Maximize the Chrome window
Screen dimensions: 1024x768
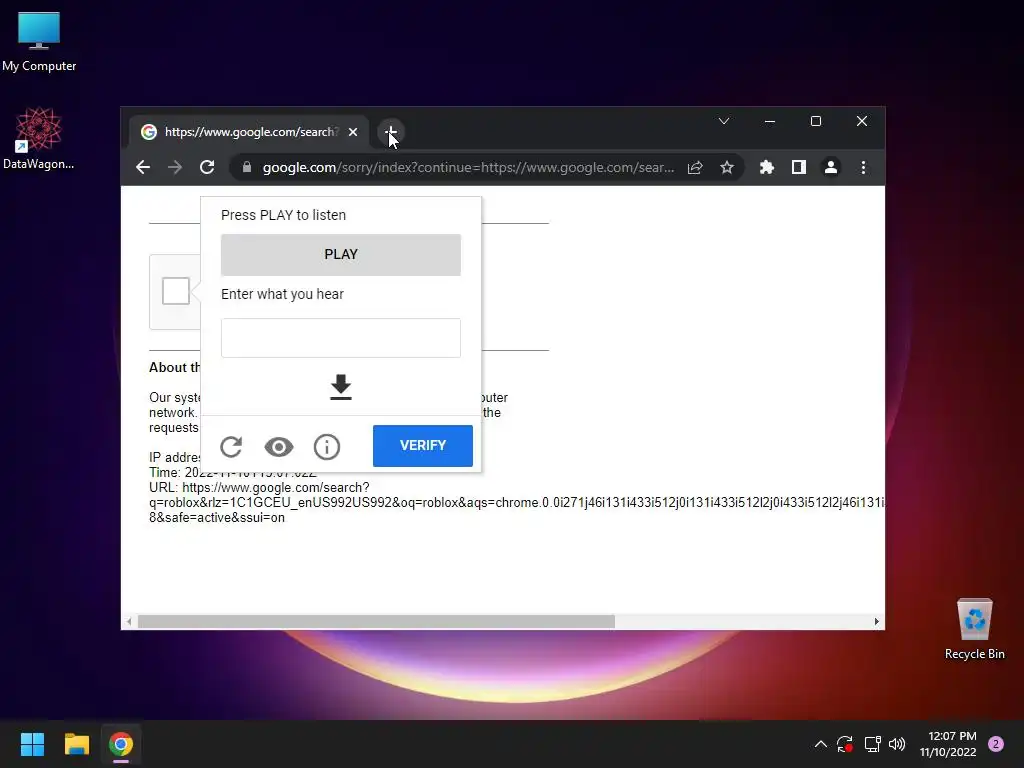(x=816, y=121)
